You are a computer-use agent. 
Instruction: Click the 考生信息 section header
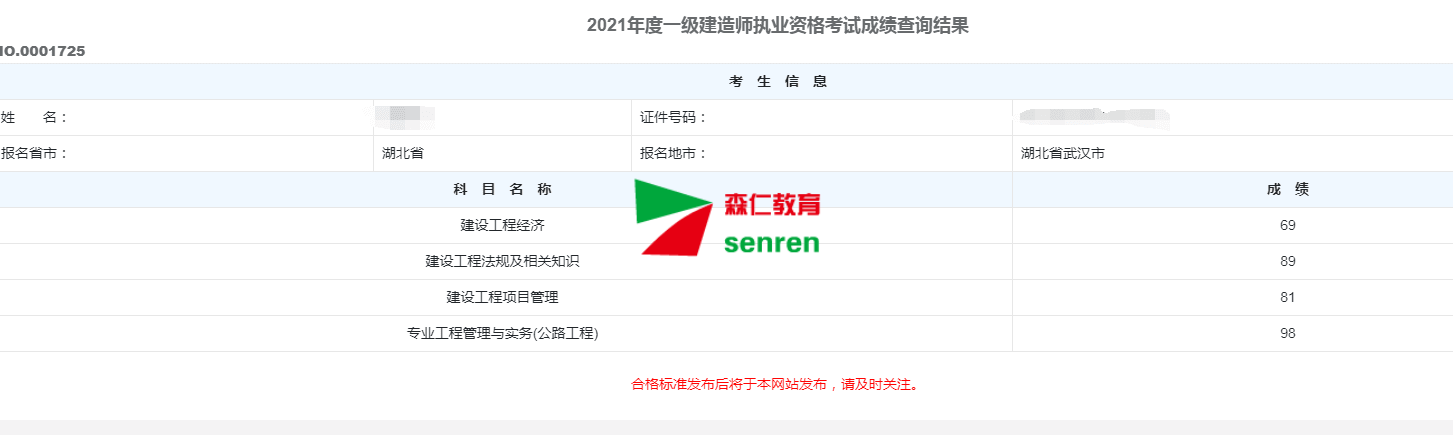(x=778, y=82)
